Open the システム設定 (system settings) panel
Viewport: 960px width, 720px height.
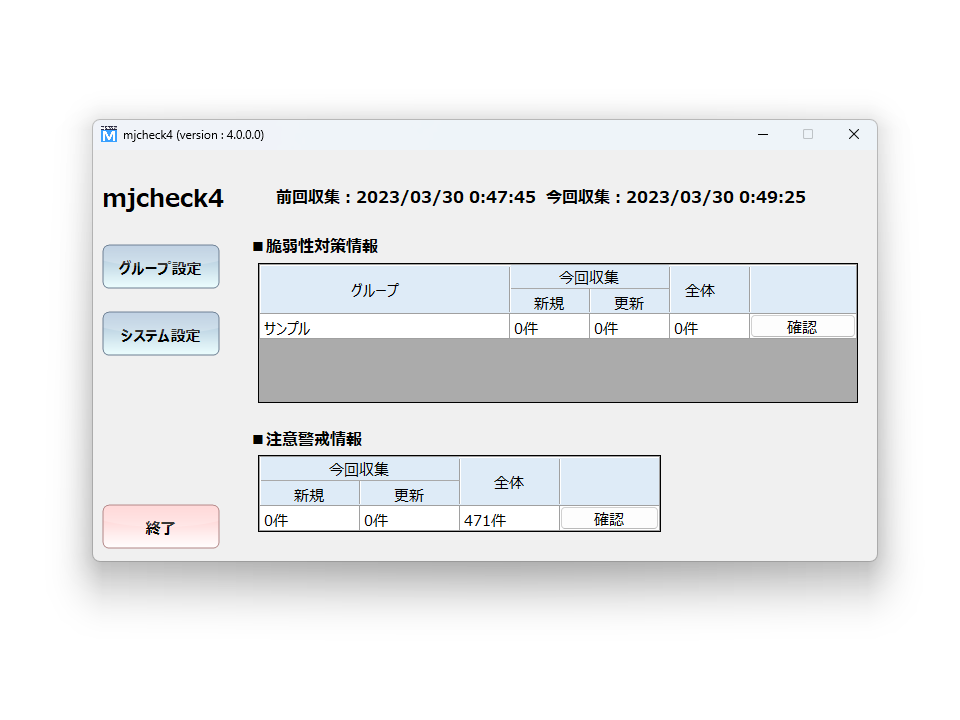pyautogui.click(x=160, y=333)
